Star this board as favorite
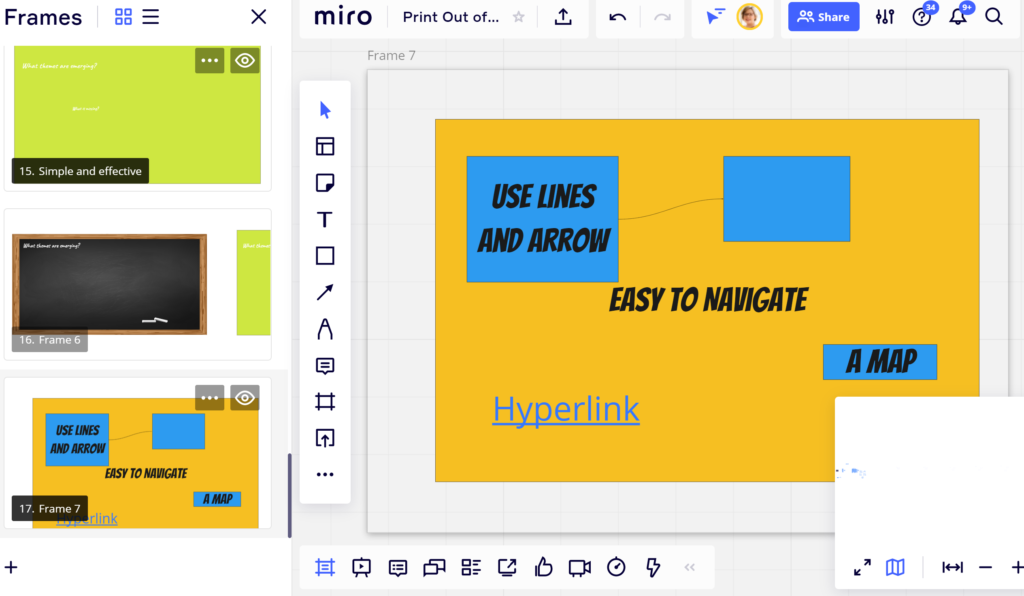The image size is (1024, 596). [519, 18]
